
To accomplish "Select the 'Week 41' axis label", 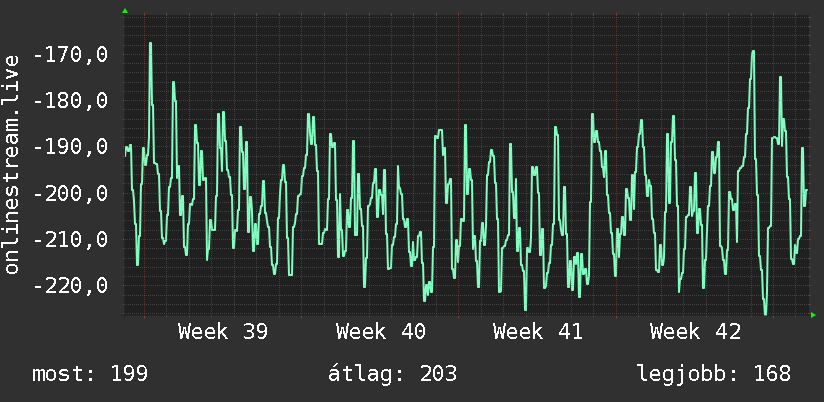I will click(538, 332).
